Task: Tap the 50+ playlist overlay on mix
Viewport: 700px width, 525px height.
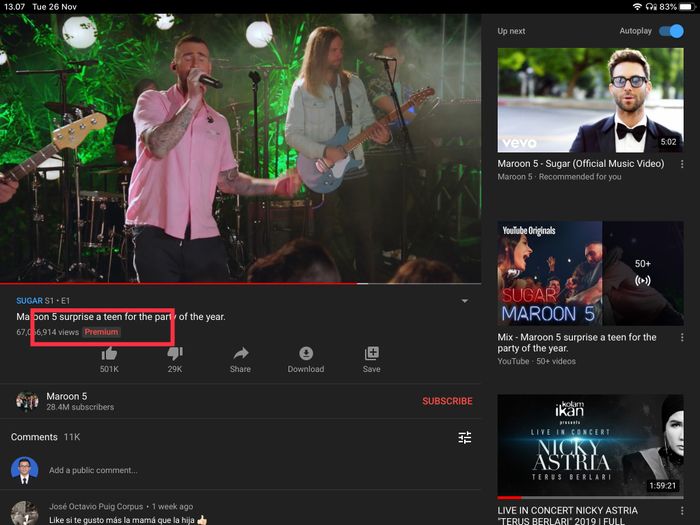Action: [643, 273]
